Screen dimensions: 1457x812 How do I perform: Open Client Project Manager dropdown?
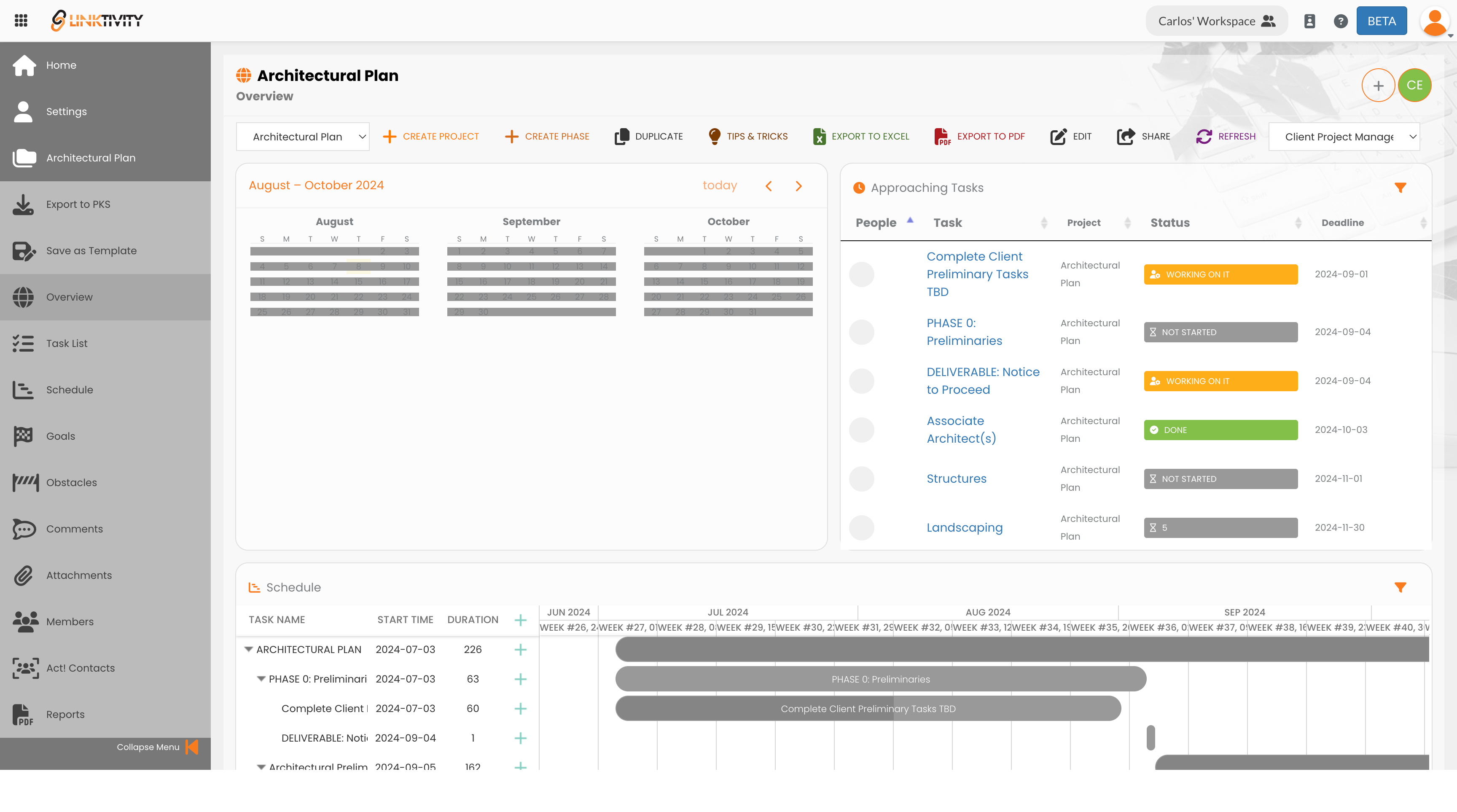click(1344, 136)
